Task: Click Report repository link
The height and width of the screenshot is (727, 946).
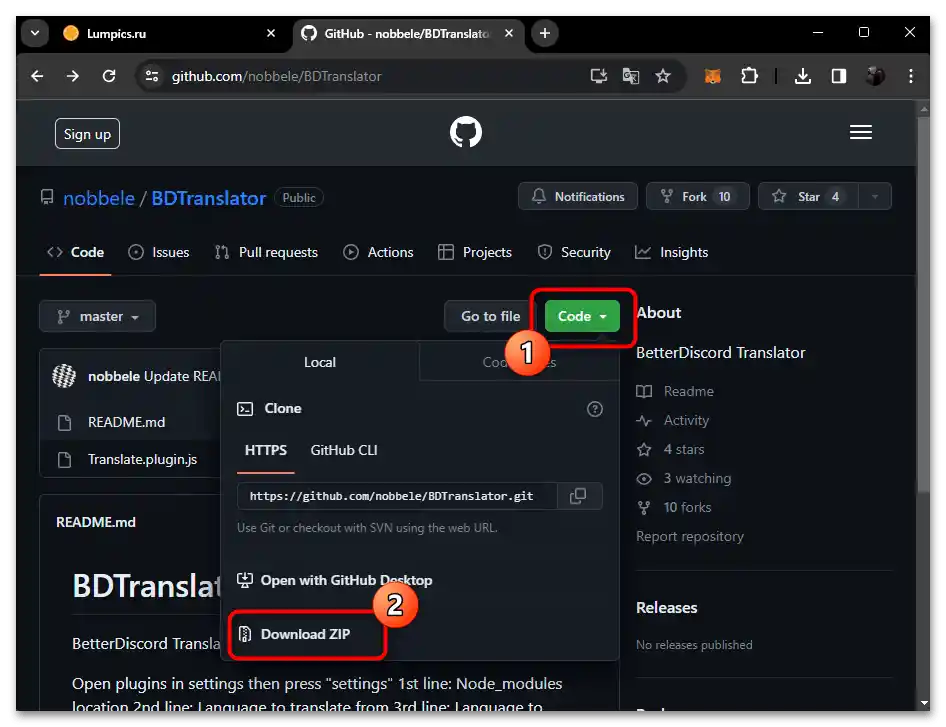Action: click(x=690, y=536)
